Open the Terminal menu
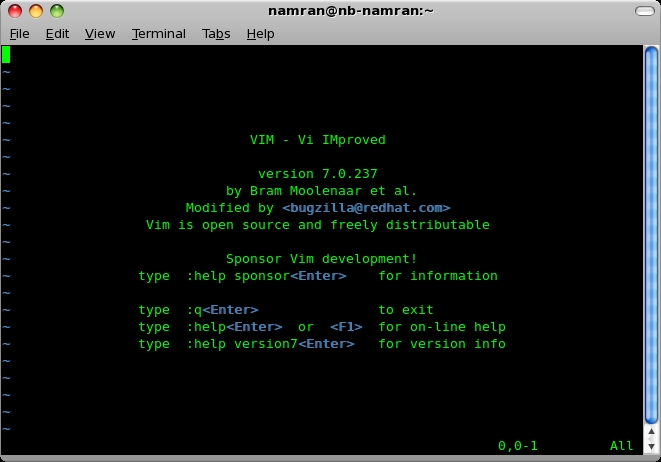This screenshot has height=462, width=661. pyautogui.click(x=159, y=33)
